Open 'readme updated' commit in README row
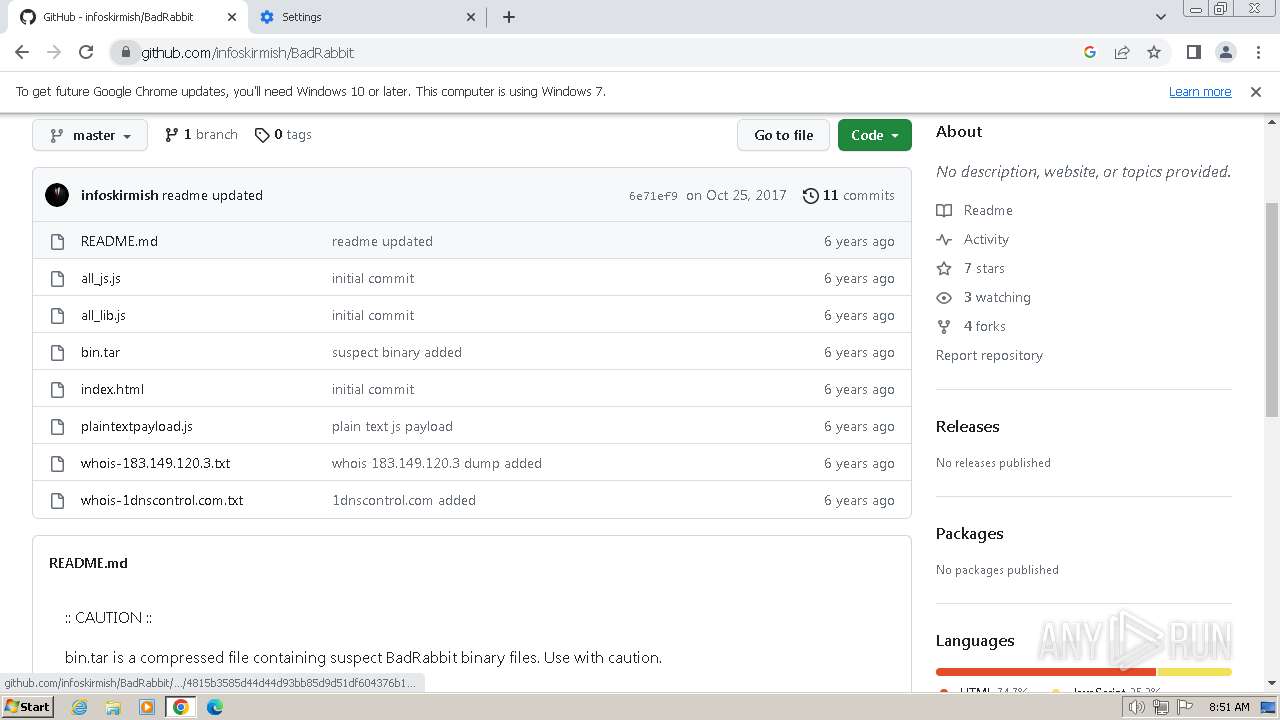1280x720 pixels. pyautogui.click(x=382, y=241)
